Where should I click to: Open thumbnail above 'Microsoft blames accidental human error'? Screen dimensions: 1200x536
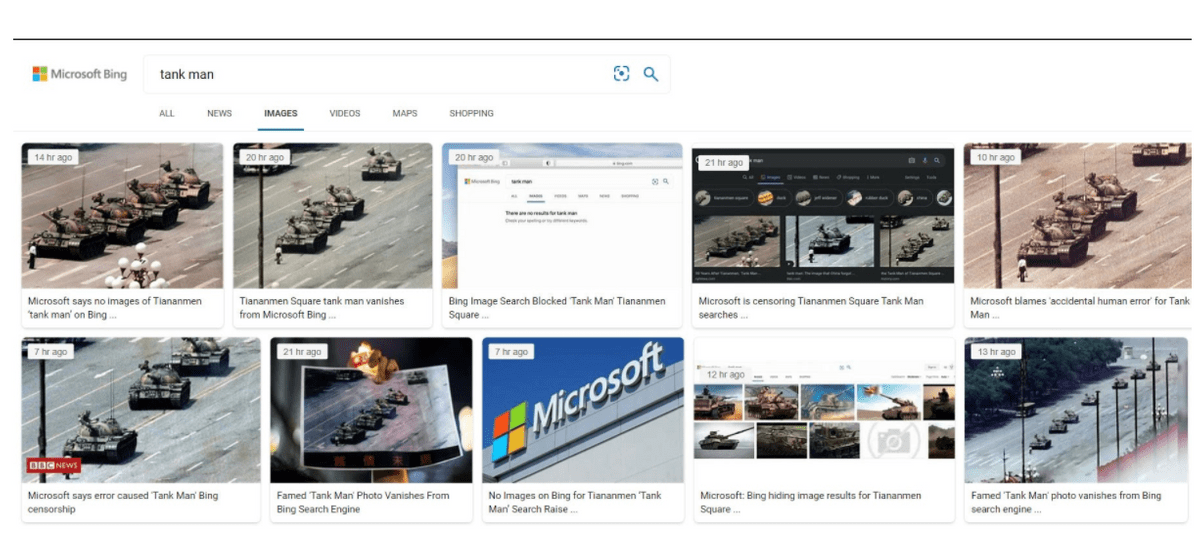pos(1077,216)
